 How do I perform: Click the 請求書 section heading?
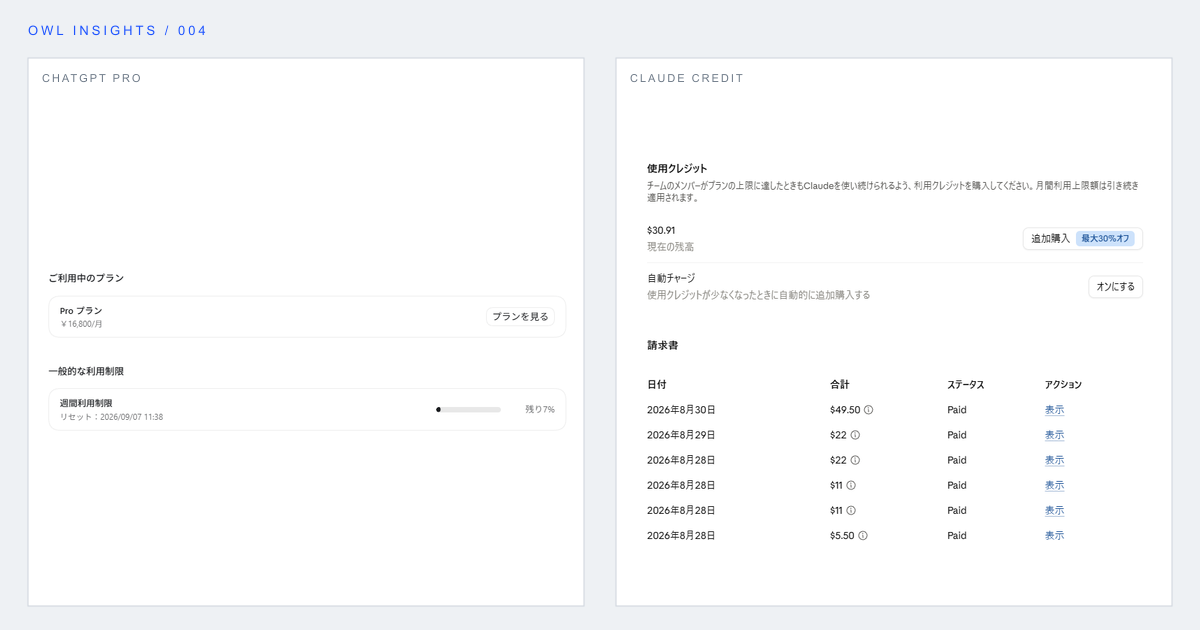pos(662,345)
